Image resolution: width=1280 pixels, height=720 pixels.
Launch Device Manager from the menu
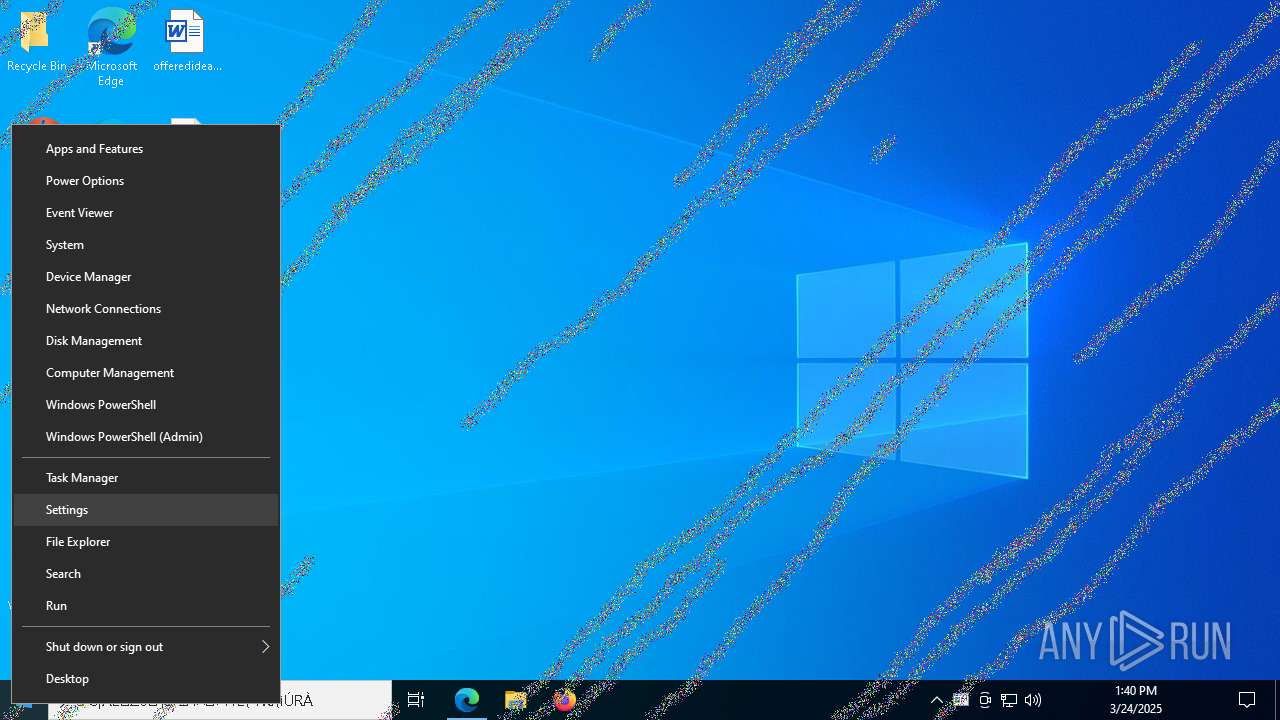[x=146, y=277]
